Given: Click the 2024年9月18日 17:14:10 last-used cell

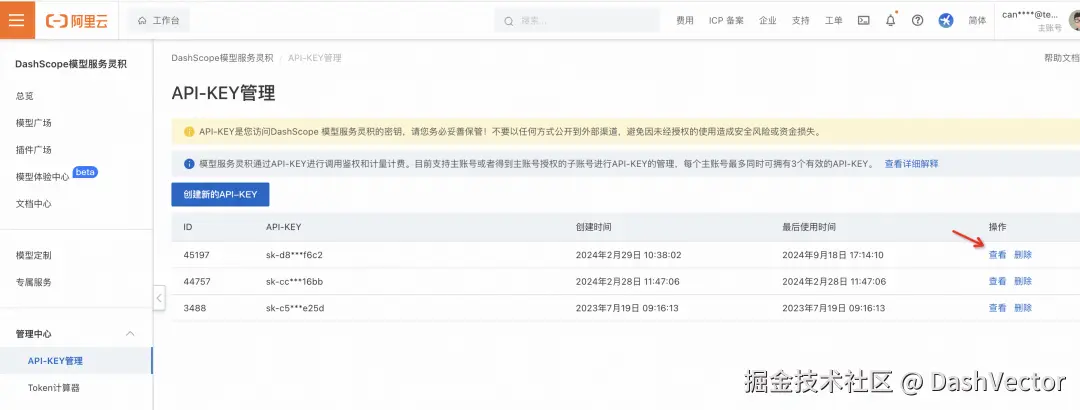Looking at the screenshot, I should pos(833,255).
